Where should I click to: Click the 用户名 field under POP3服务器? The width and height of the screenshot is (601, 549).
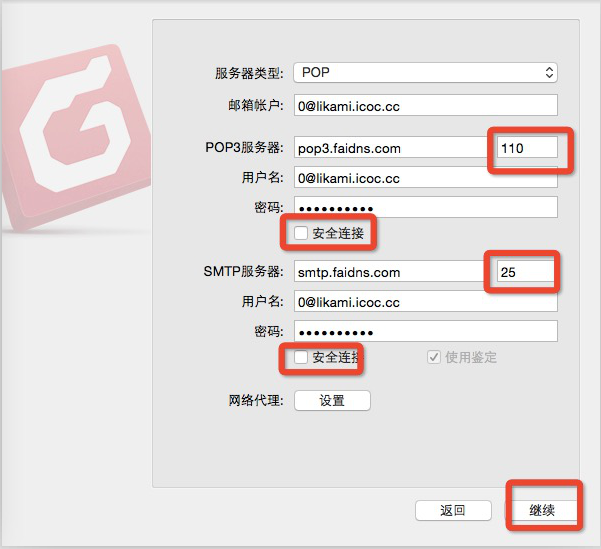pos(425,177)
